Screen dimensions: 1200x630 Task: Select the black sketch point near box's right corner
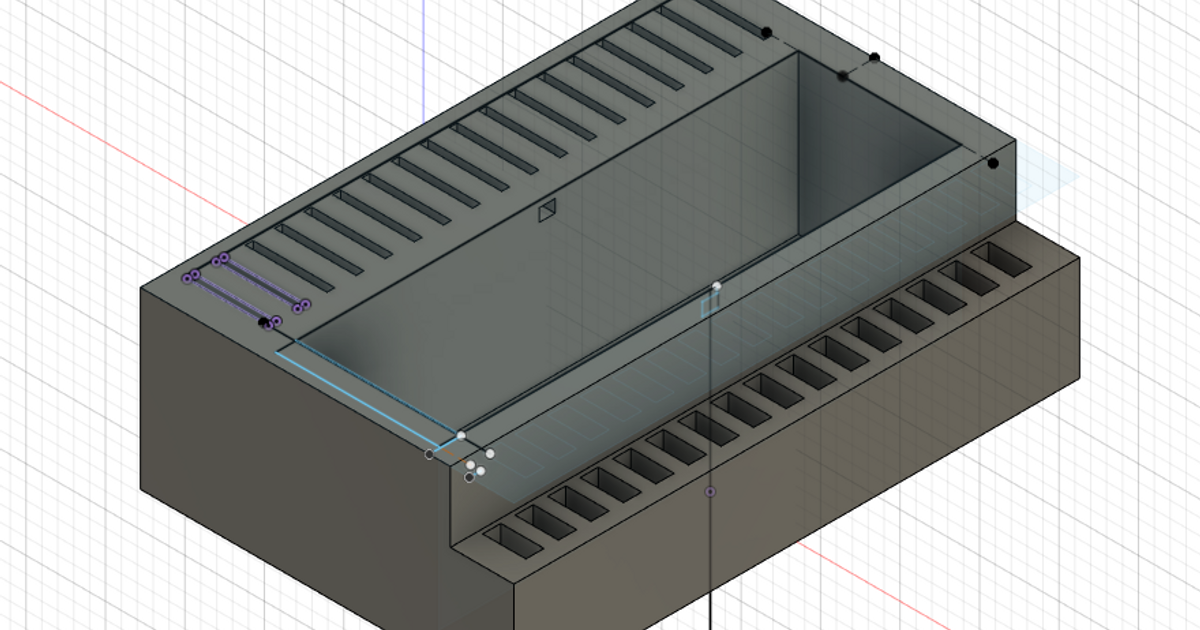click(993, 163)
